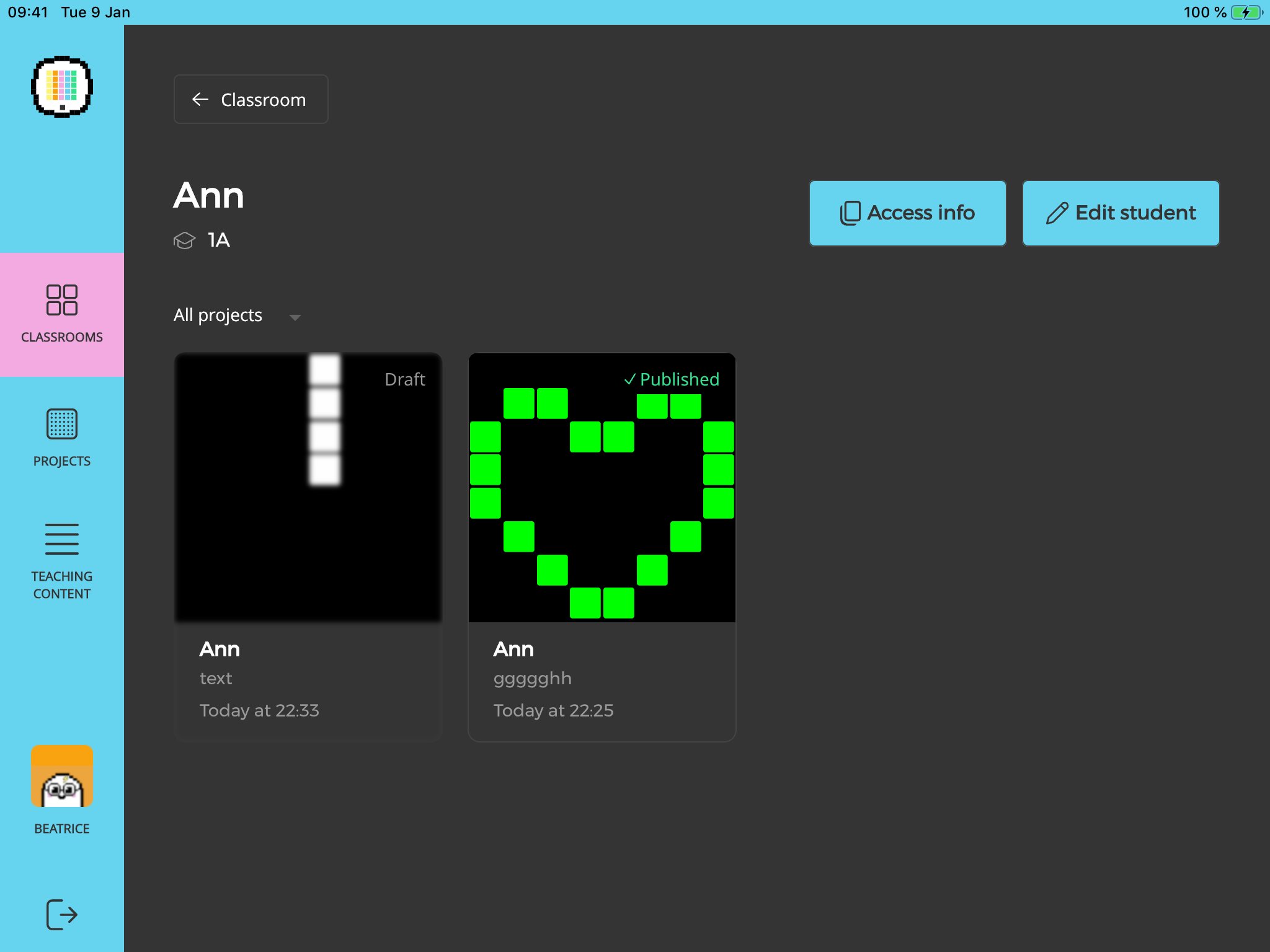Click the logout icon in the sidebar
Screen dimensions: 1270x952
[62, 914]
